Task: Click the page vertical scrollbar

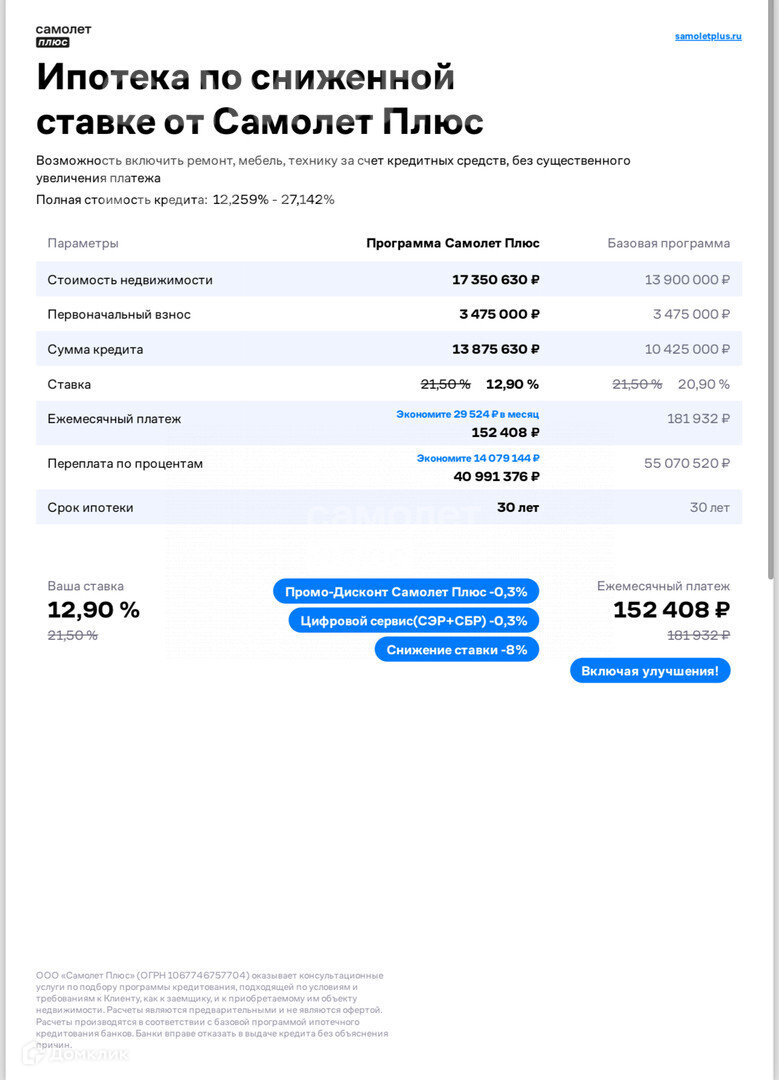Action: click(771, 289)
